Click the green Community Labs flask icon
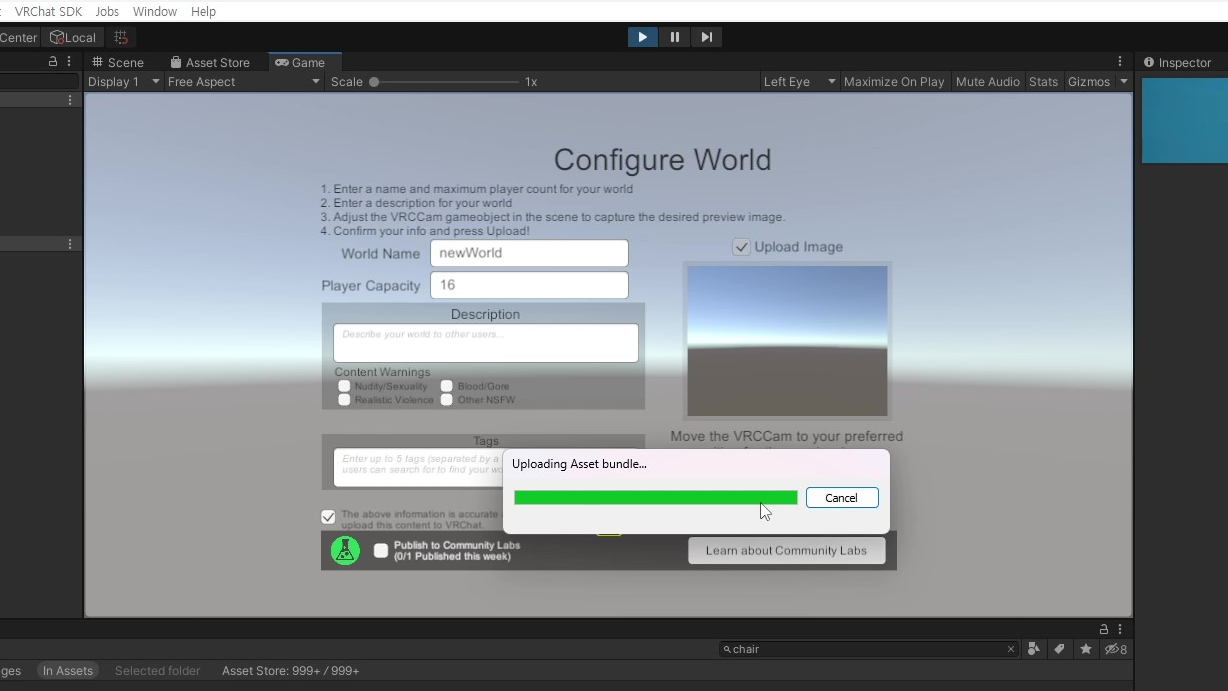The width and height of the screenshot is (1228, 691). pos(345,550)
